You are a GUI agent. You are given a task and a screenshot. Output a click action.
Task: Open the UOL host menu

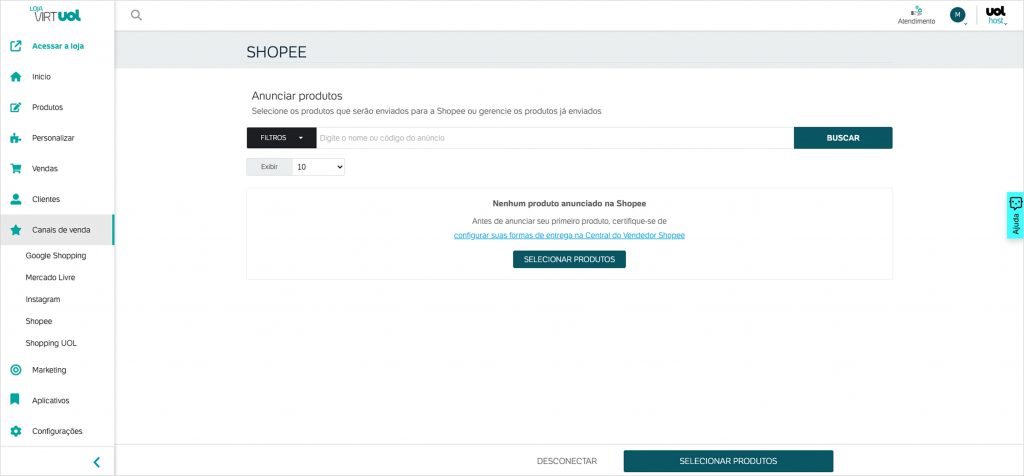pyautogui.click(x=996, y=16)
